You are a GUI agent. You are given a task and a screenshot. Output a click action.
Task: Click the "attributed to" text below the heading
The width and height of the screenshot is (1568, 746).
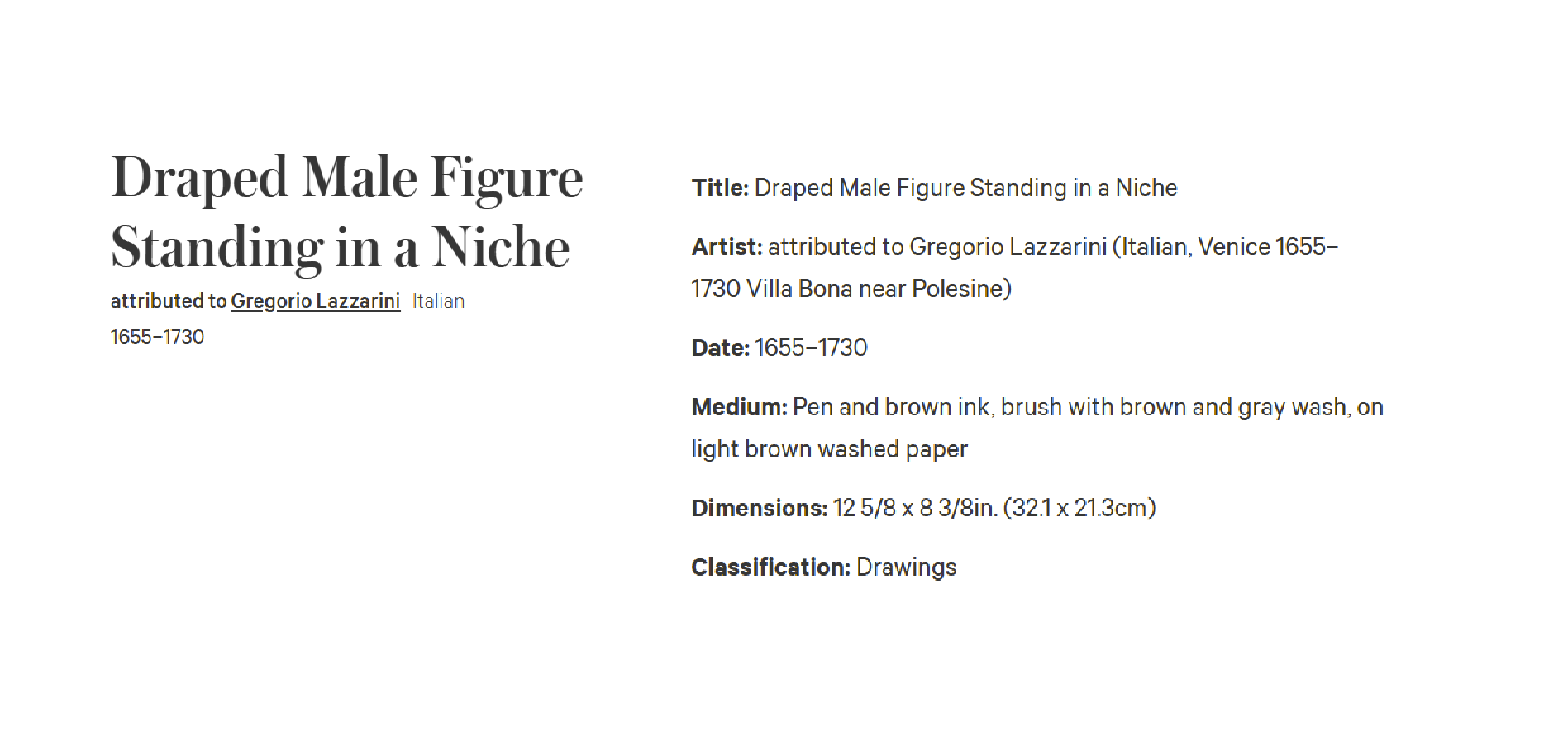tap(168, 301)
